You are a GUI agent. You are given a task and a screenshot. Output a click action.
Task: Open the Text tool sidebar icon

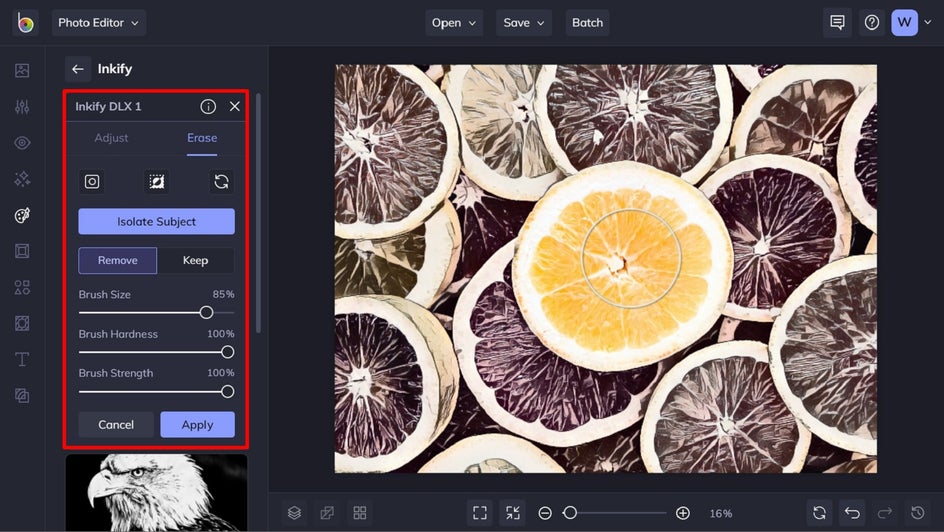(22, 359)
